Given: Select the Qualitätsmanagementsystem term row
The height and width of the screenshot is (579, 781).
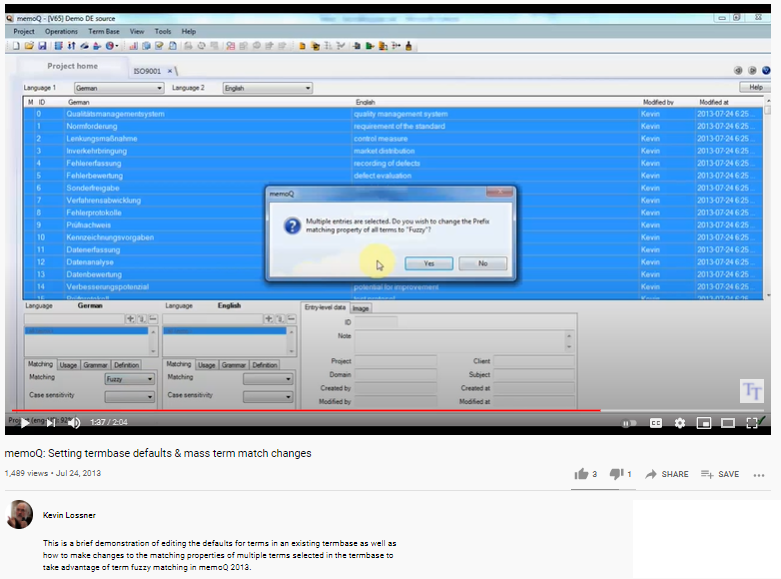Looking at the screenshot, I should 392,114.
